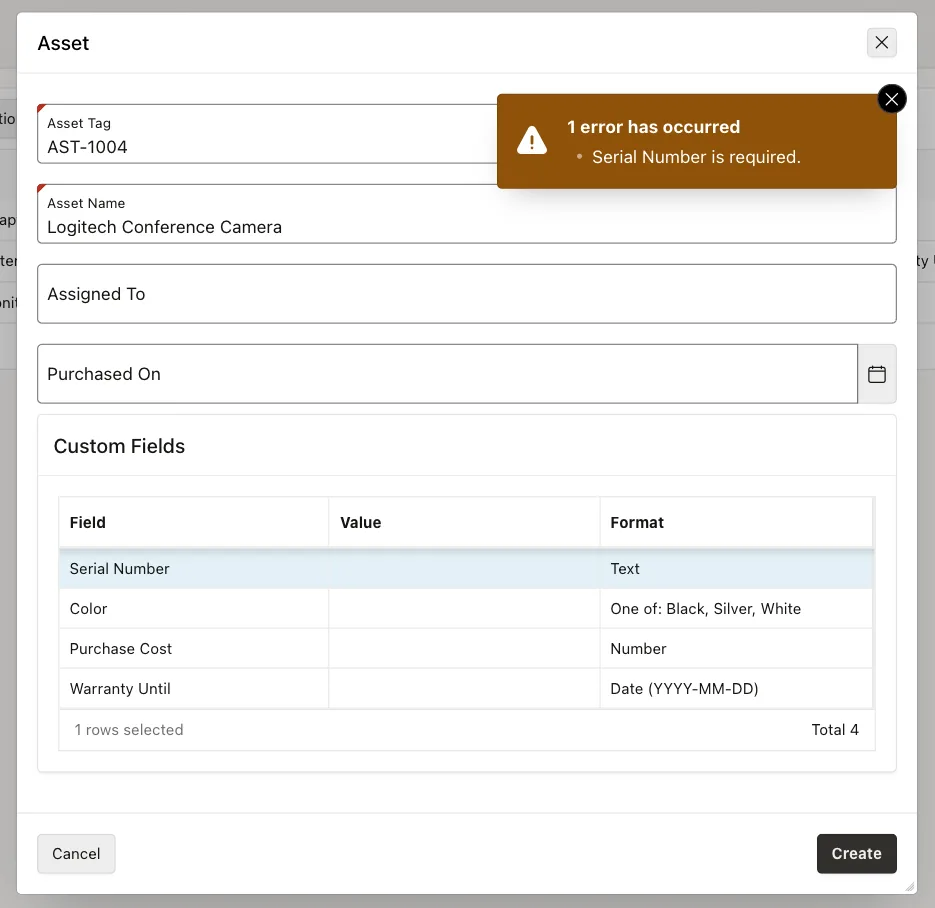Click the warning triangle icon in the error banner
The width and height of the screenshot is (935, 908).
(531, 141)
